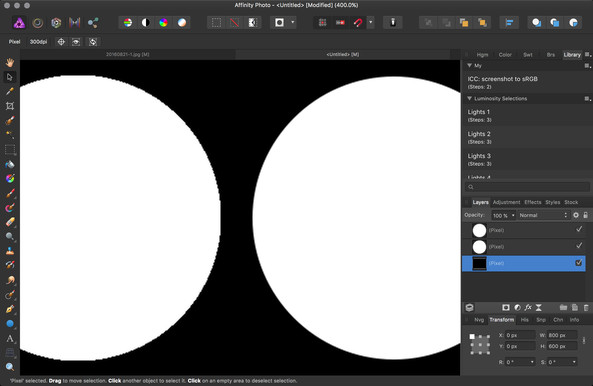Select the Hand view tool

[x=10, y=62]
